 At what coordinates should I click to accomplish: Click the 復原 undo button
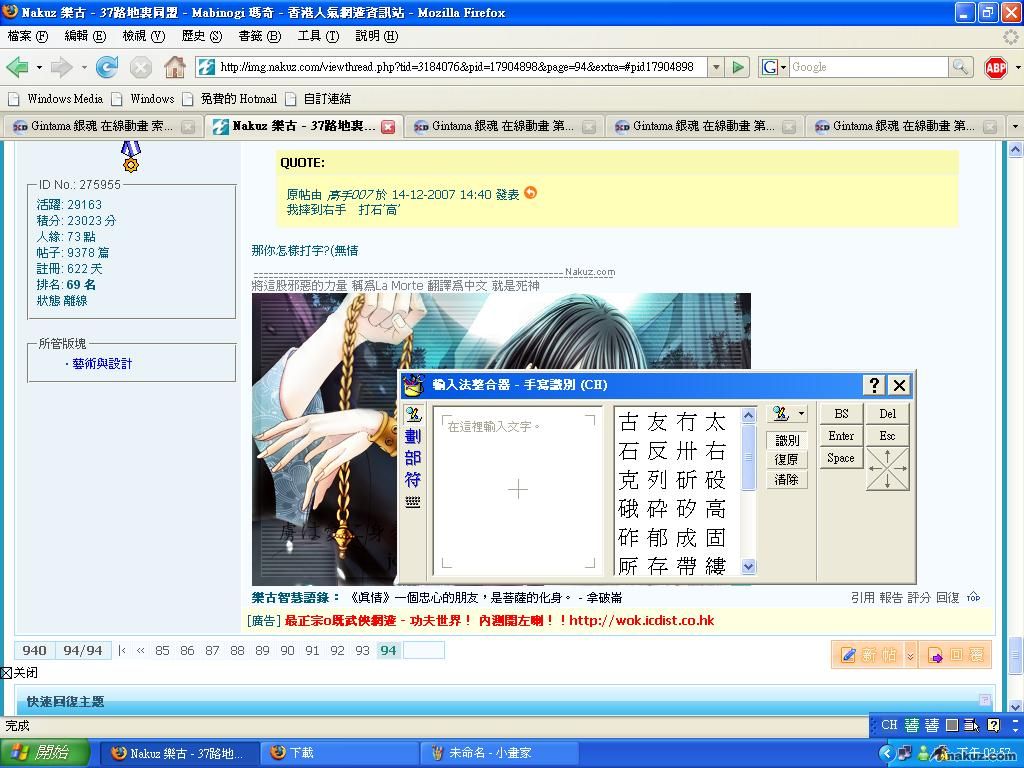787,460
